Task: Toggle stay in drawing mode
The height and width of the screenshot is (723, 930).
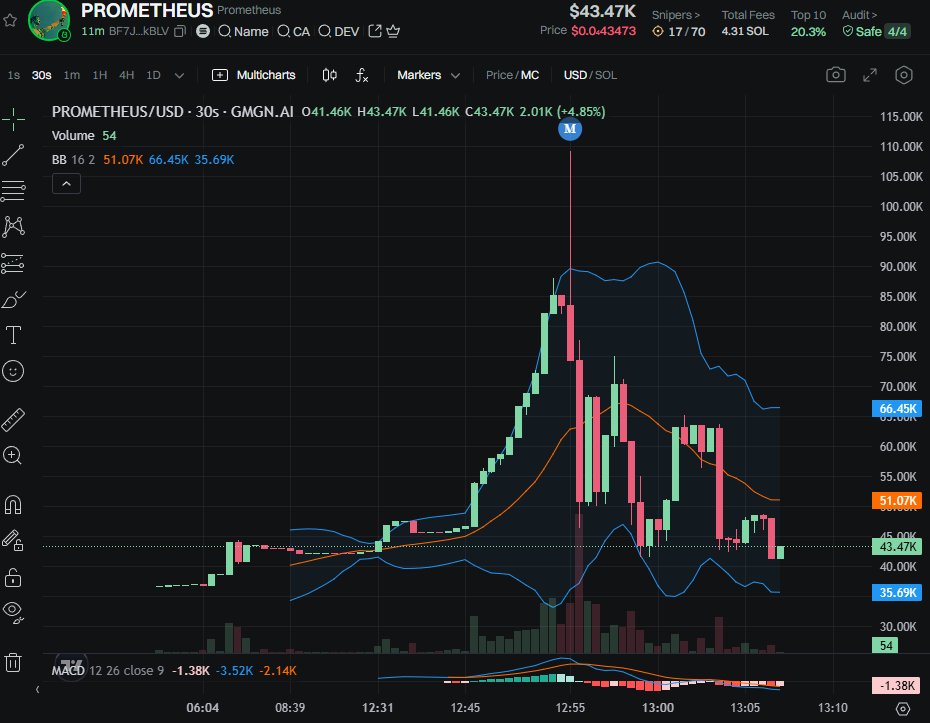Action: click(13, 540)
